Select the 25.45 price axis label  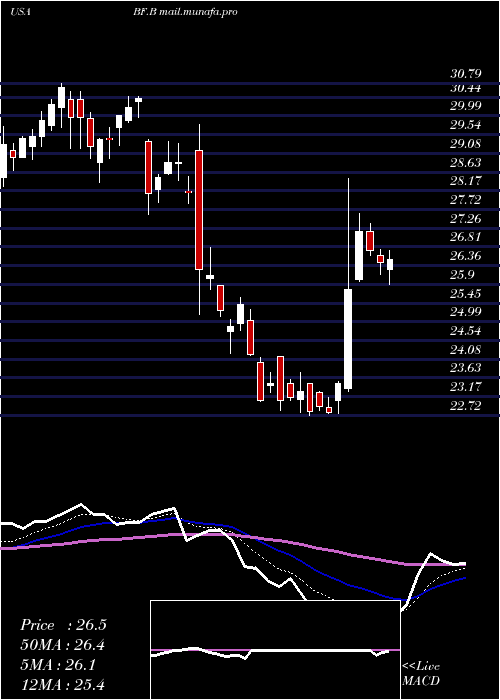tap(465, 293)
